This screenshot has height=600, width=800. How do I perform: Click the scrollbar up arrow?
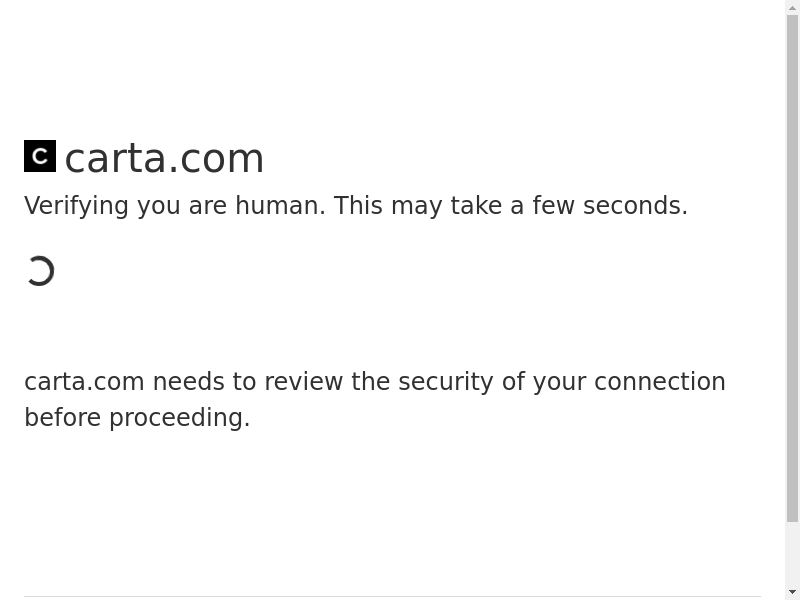[x=792, y=8]
